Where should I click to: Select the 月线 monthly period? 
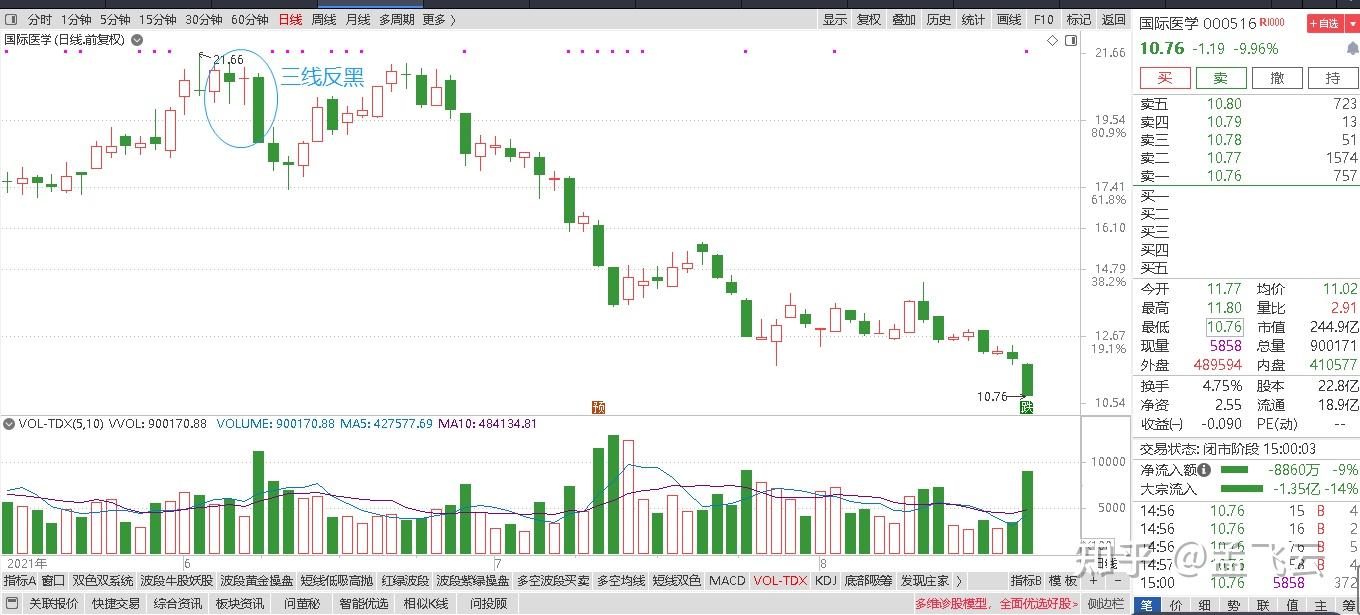tap(357, 19)
